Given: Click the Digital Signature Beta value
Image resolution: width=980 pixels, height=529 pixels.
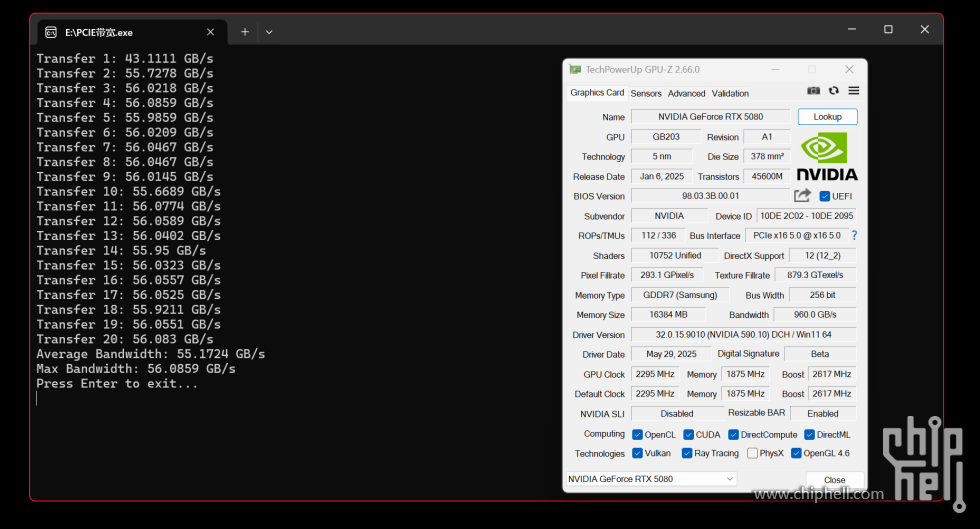Looking at the screenshot, I should (x=820, y=354).
